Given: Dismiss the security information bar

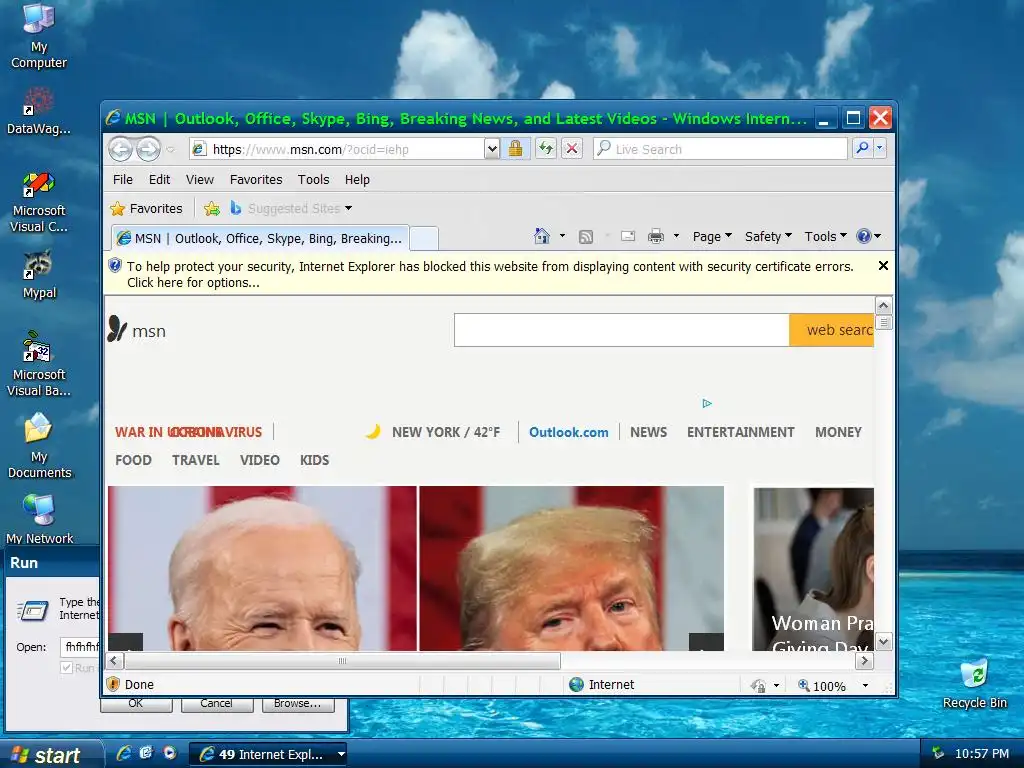Looking at the screenshot, I should click(883, 266).
